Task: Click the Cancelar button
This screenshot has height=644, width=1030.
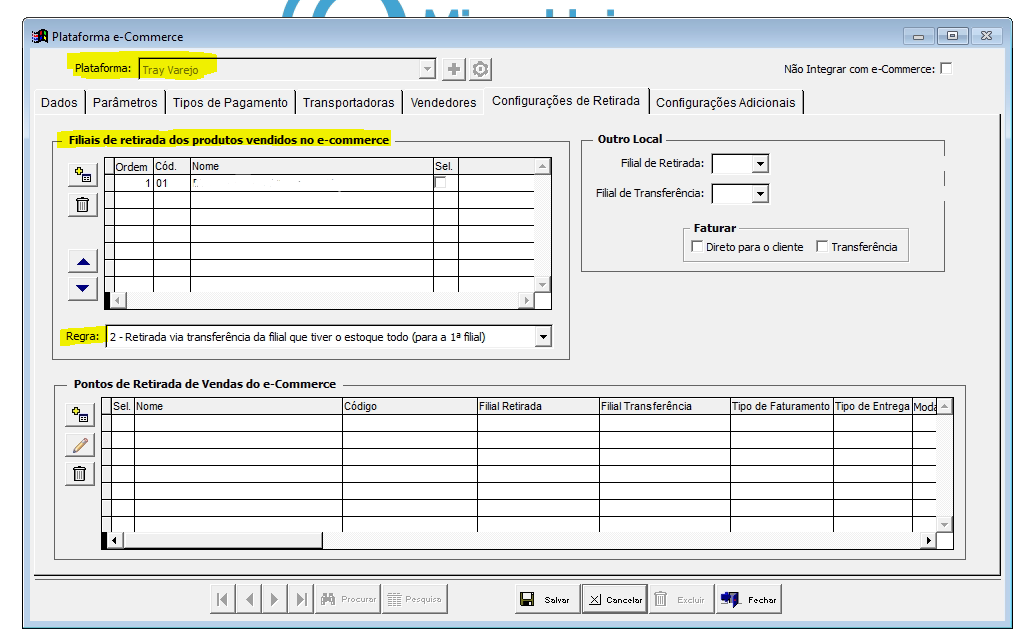Action: (615, 599)
